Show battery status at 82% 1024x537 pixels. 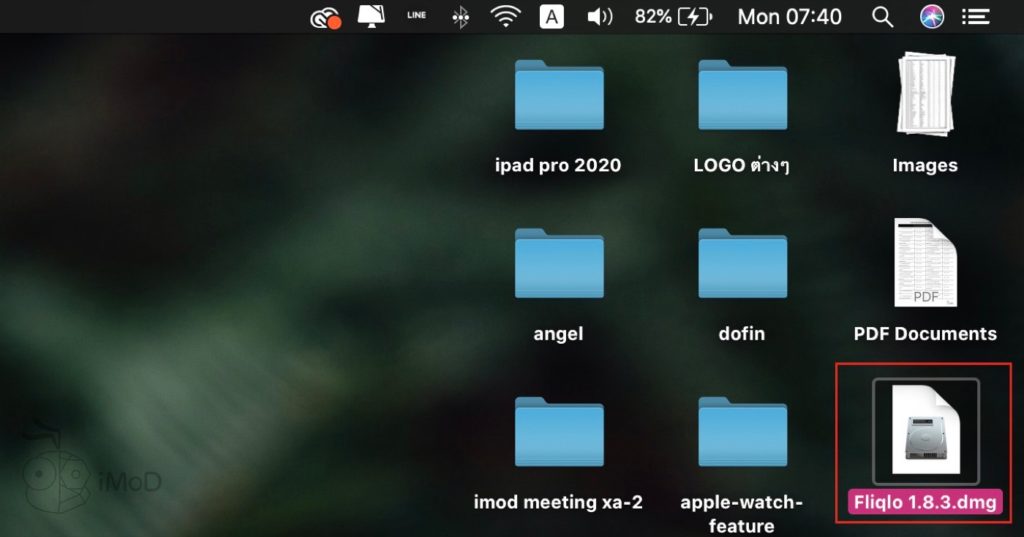[x=674, y=17]
